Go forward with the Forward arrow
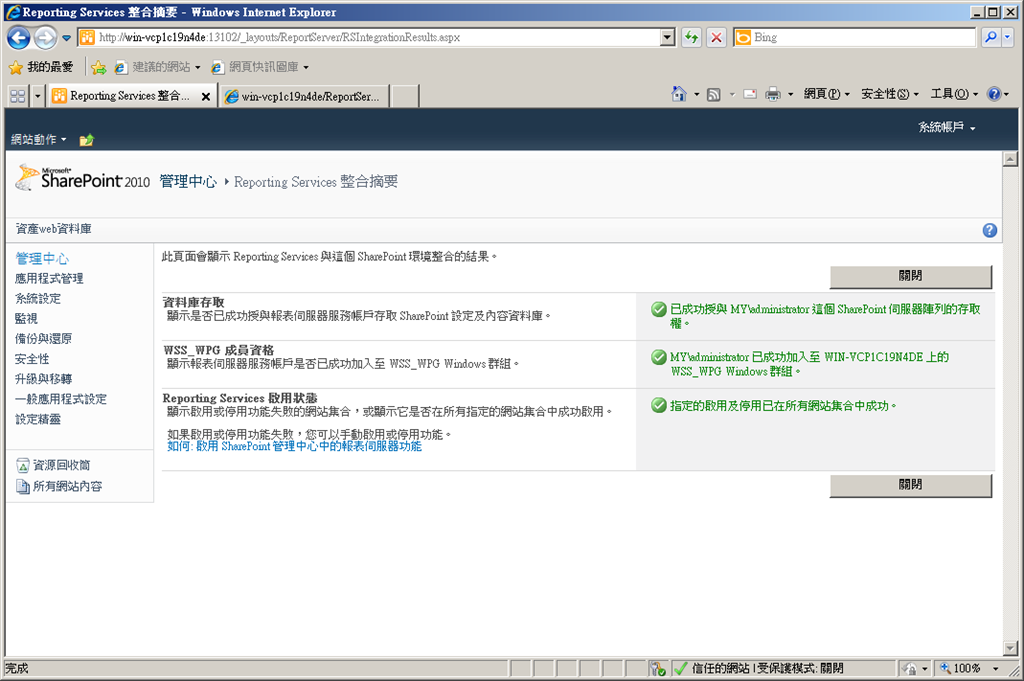This screenshot has height=681, width=1024. (45, 38)
